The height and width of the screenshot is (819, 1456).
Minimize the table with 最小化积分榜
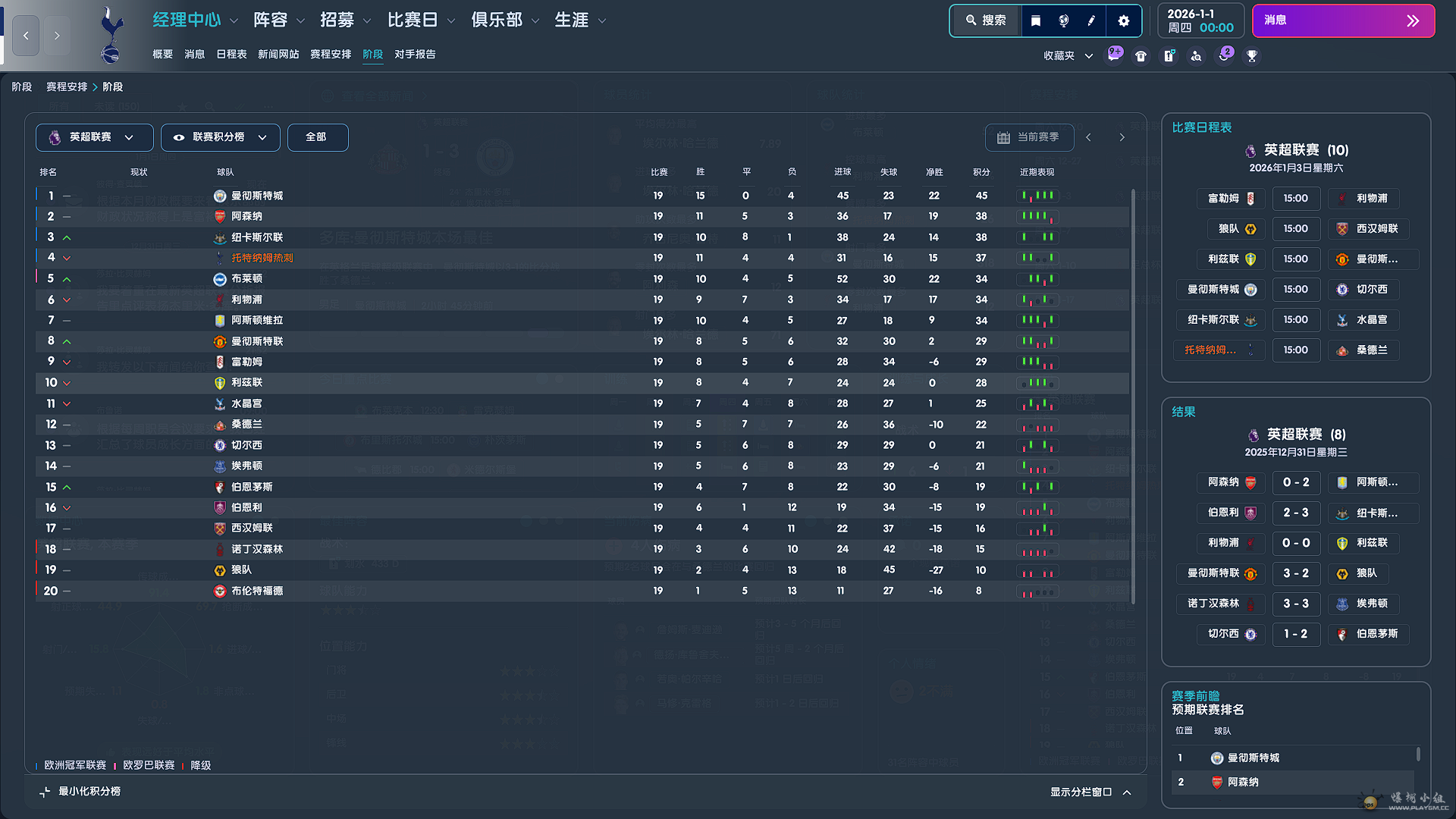pyautogui.click(x=80, y=792)
